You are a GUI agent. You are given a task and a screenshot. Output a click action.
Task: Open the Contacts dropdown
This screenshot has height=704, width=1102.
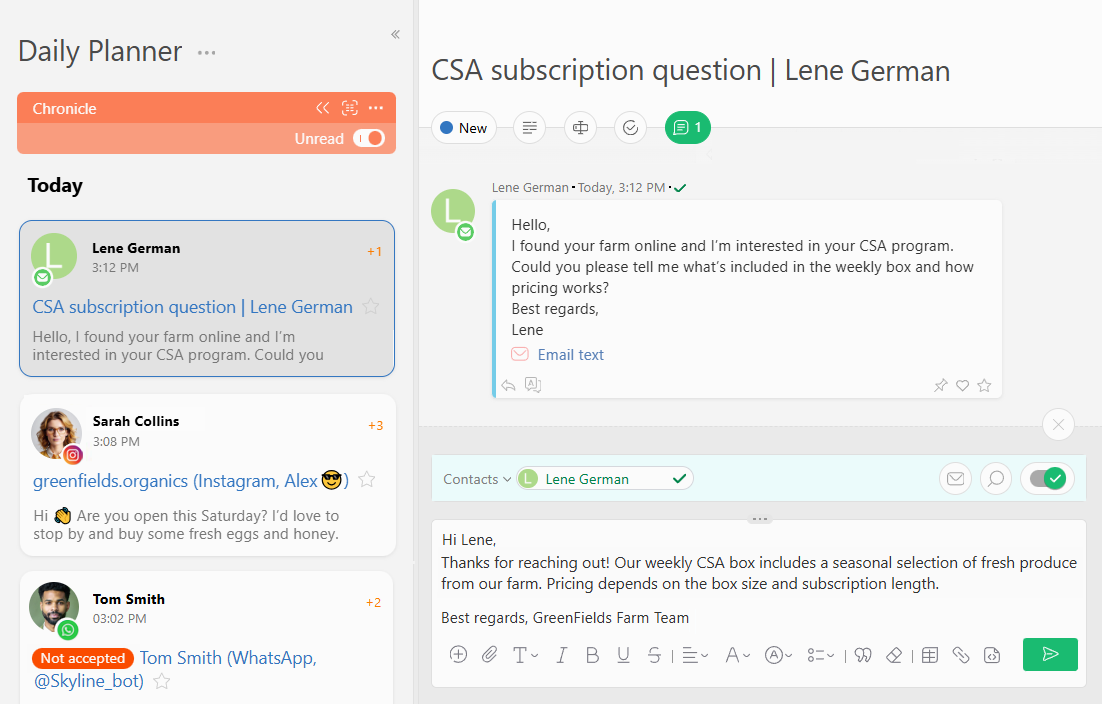pos(477,479)
